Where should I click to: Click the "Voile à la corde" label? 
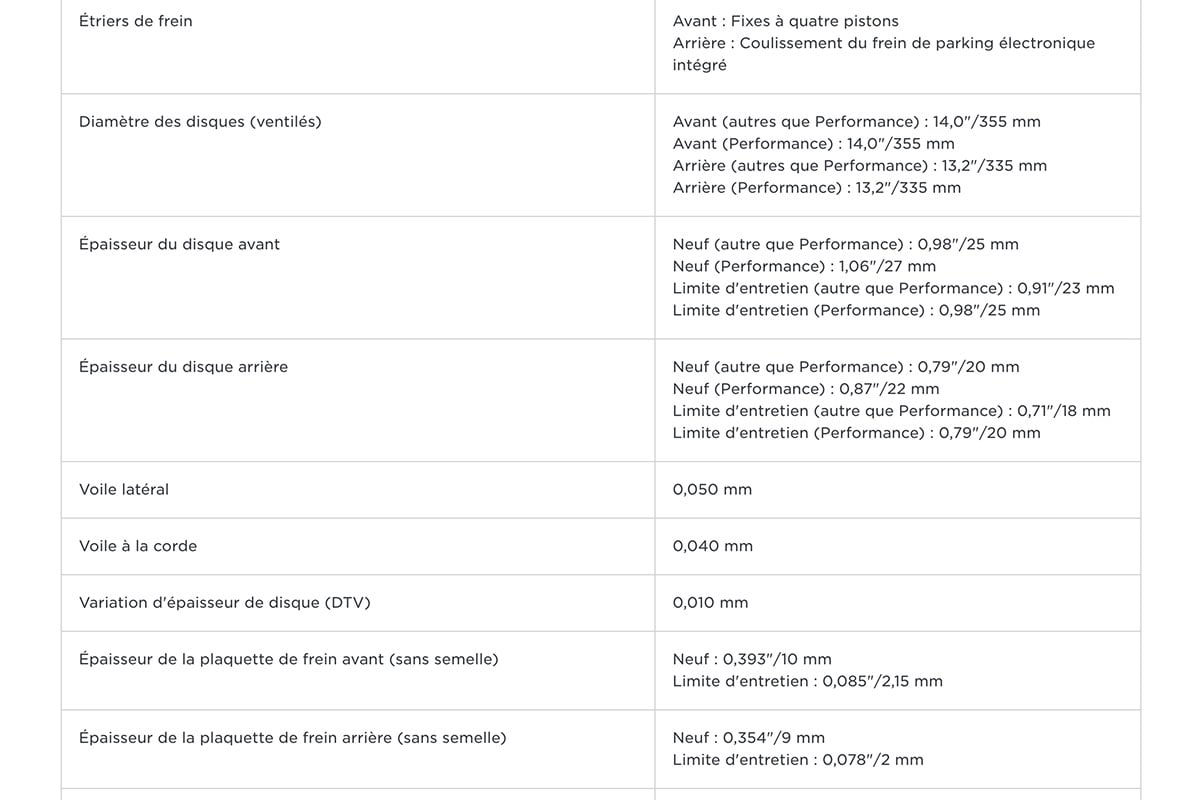(x=138, y=546)
